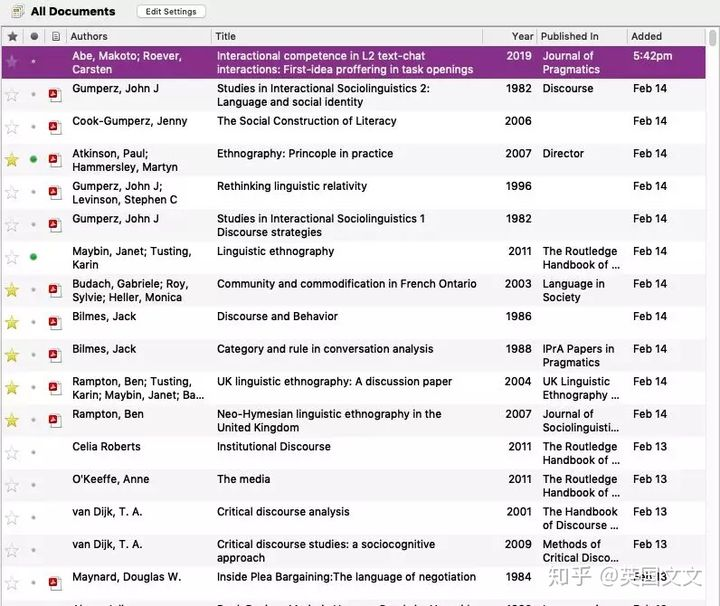
Task: Toggle green unread dot on Atkinson Ethnography row
Action: coord(34,159)
